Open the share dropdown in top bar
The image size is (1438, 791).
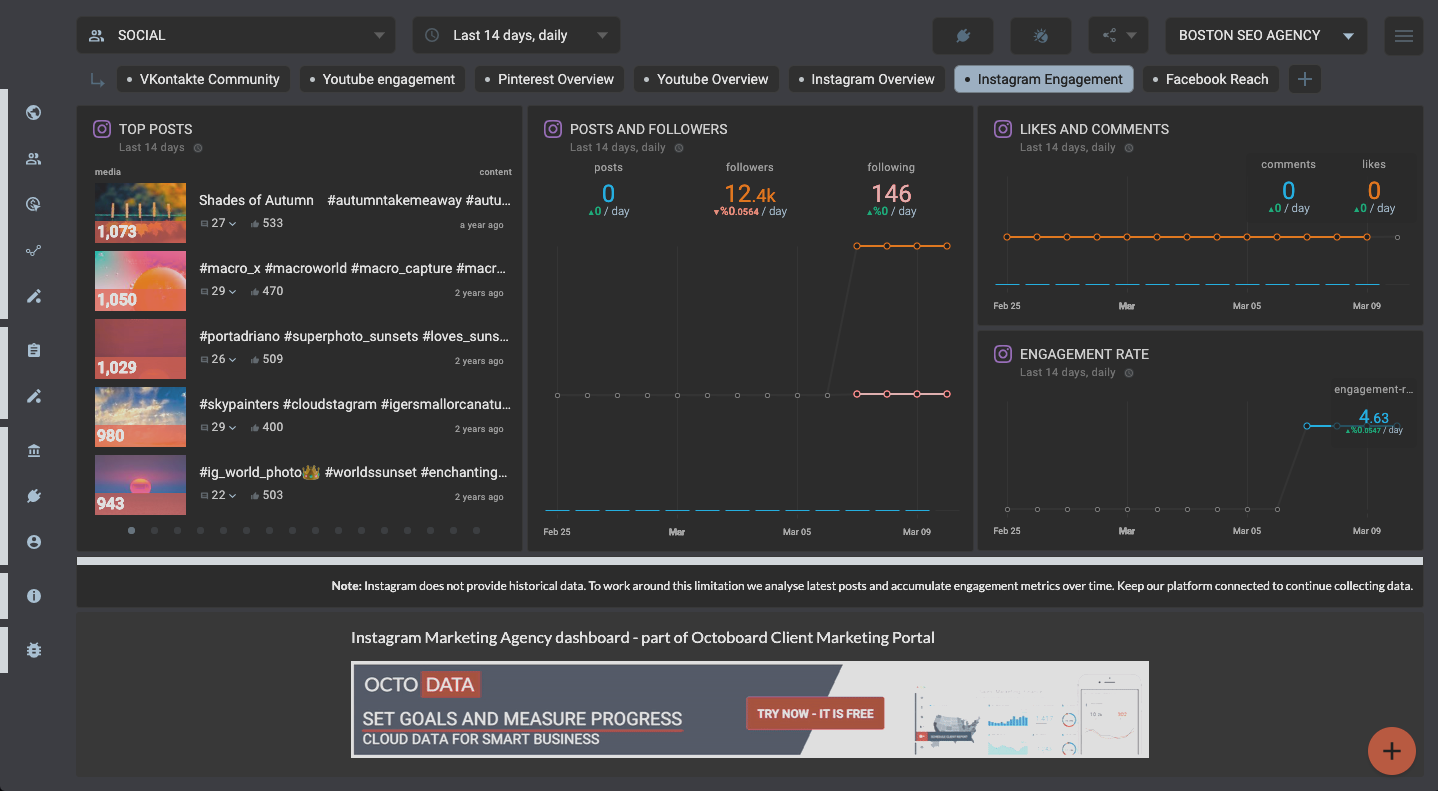click(x=1119, y=35)
